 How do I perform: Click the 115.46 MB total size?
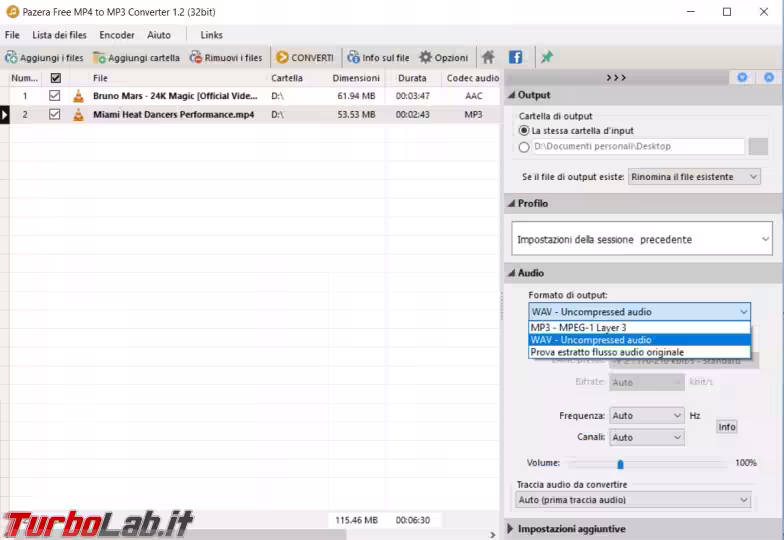click(x=356, y=520)
